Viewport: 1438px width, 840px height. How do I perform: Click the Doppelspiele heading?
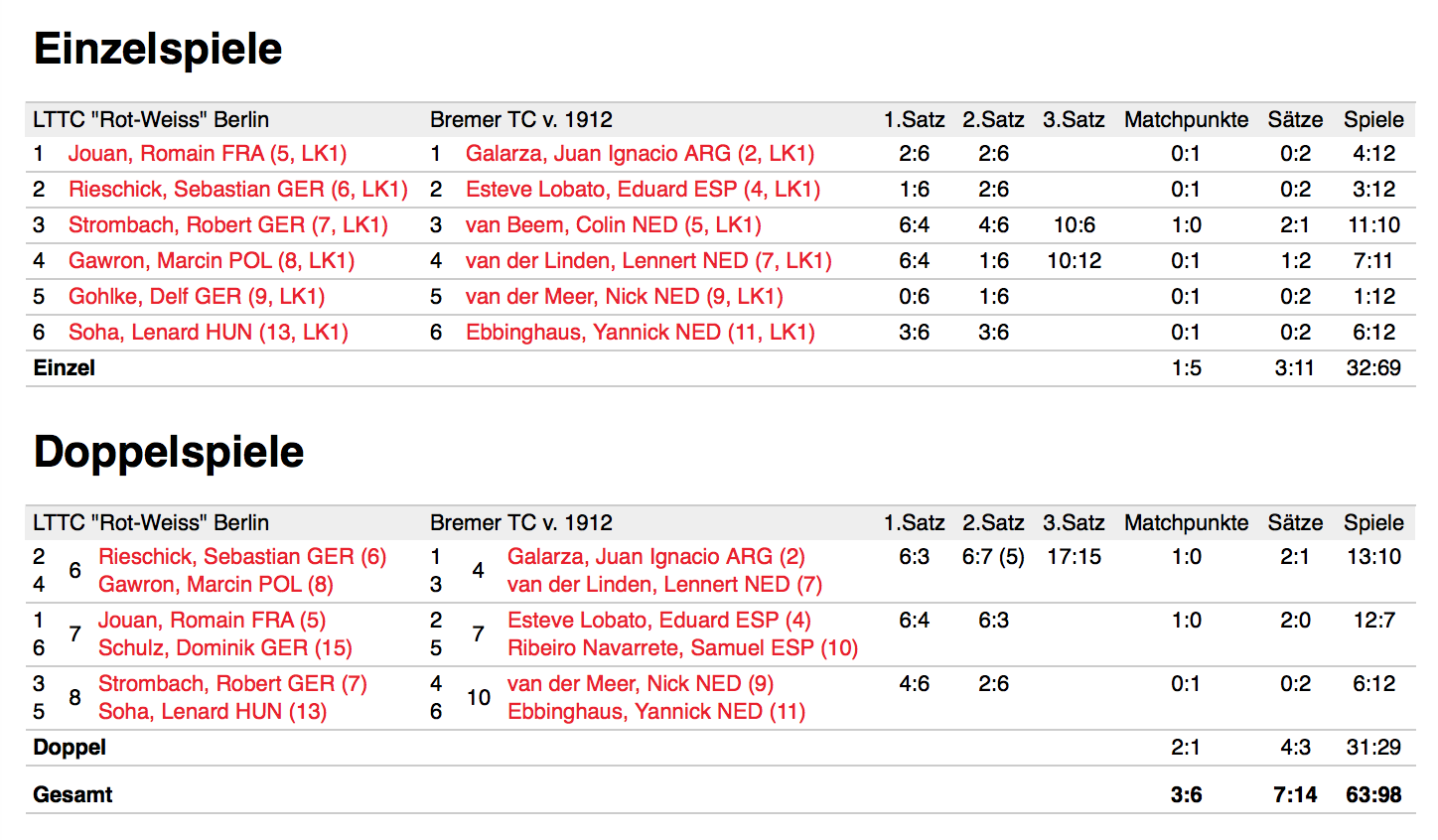point(169,453)
